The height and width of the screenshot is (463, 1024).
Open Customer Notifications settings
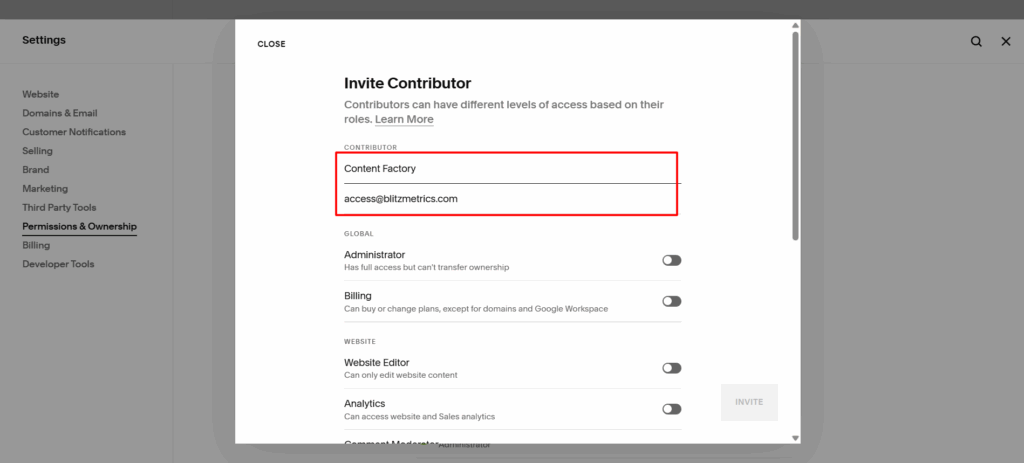pyautogui.click(x=74, y=132)
